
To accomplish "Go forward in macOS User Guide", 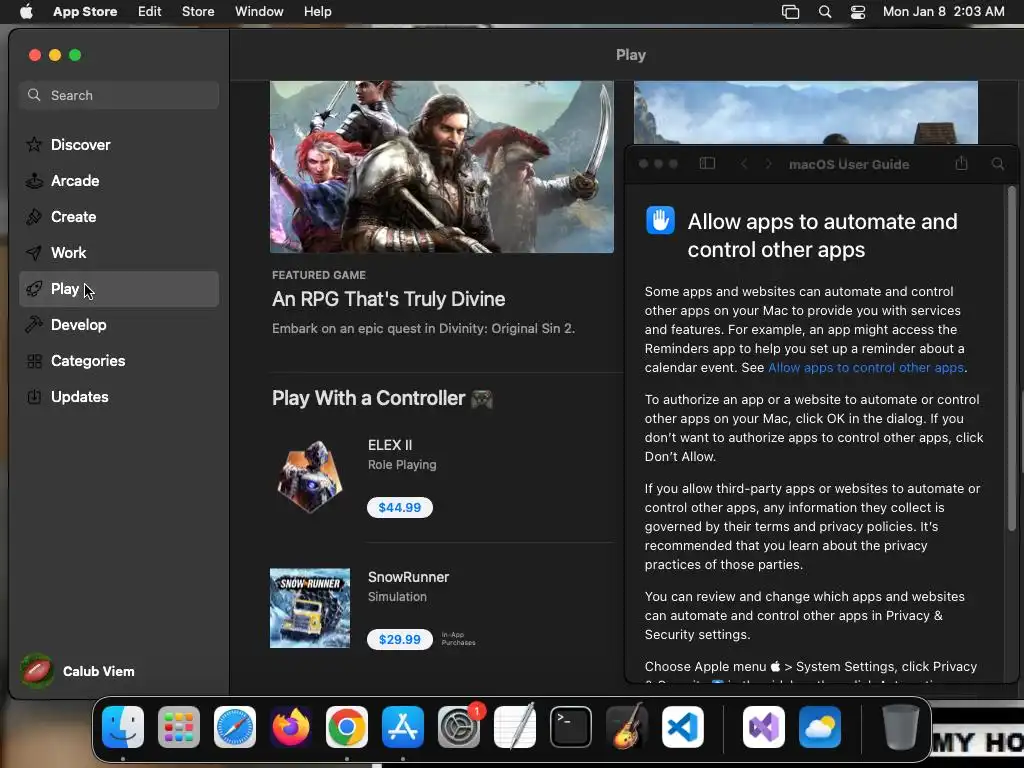I will pyautogui.click(x=768, y=164).
